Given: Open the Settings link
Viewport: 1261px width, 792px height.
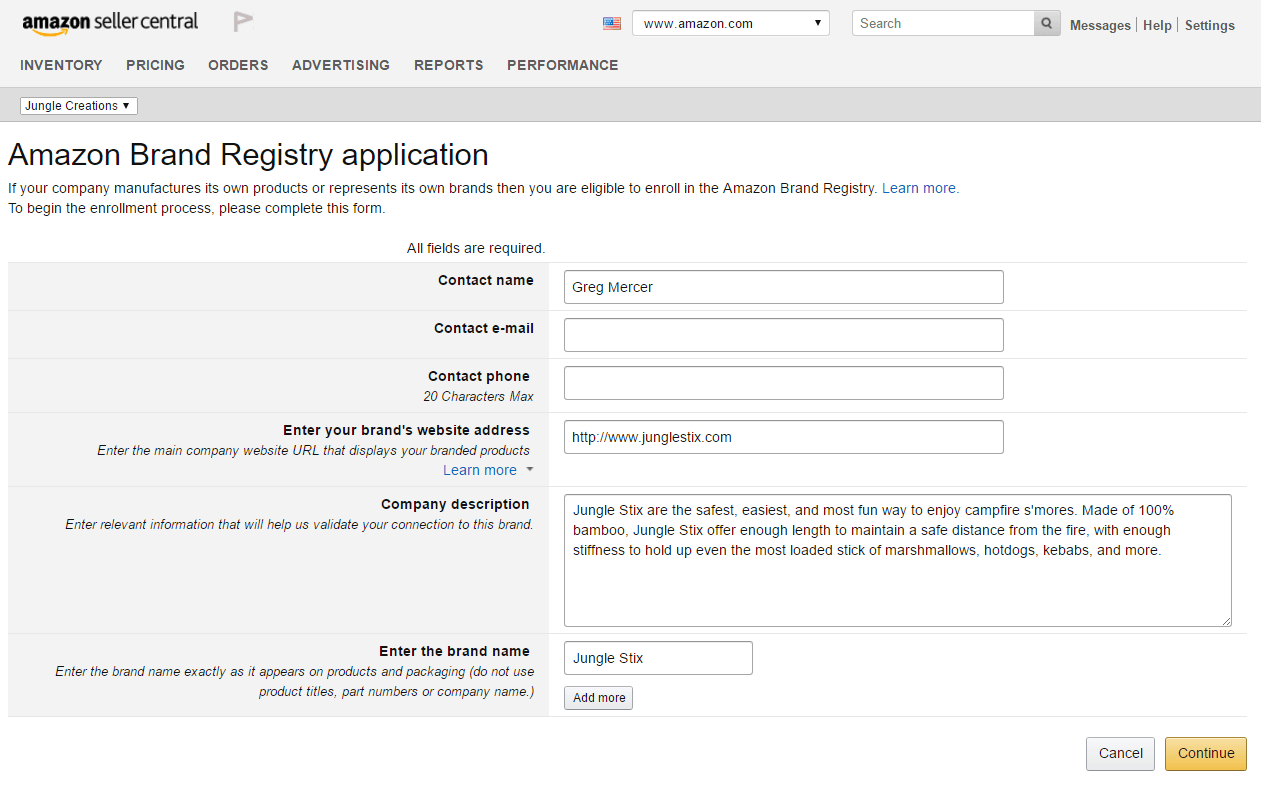Looking at the screenshot, I should pyautogui.click(x=1210, y=25).
